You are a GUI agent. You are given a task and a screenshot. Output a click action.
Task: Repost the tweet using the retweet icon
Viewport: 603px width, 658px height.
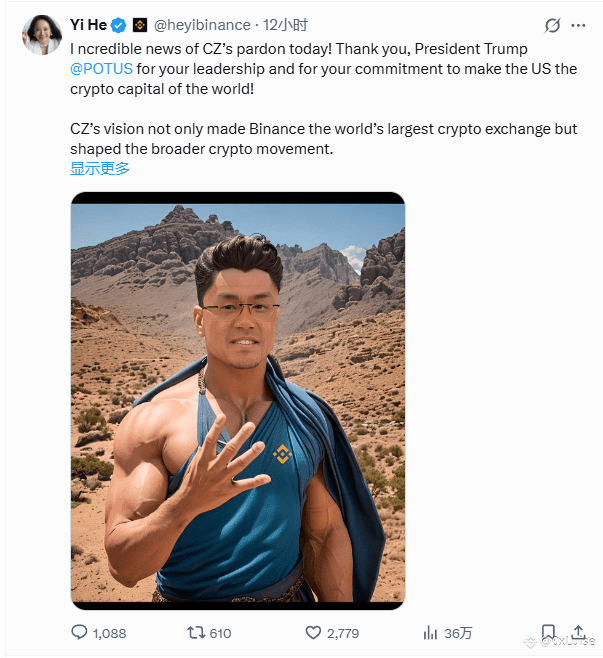click(196, 632)
